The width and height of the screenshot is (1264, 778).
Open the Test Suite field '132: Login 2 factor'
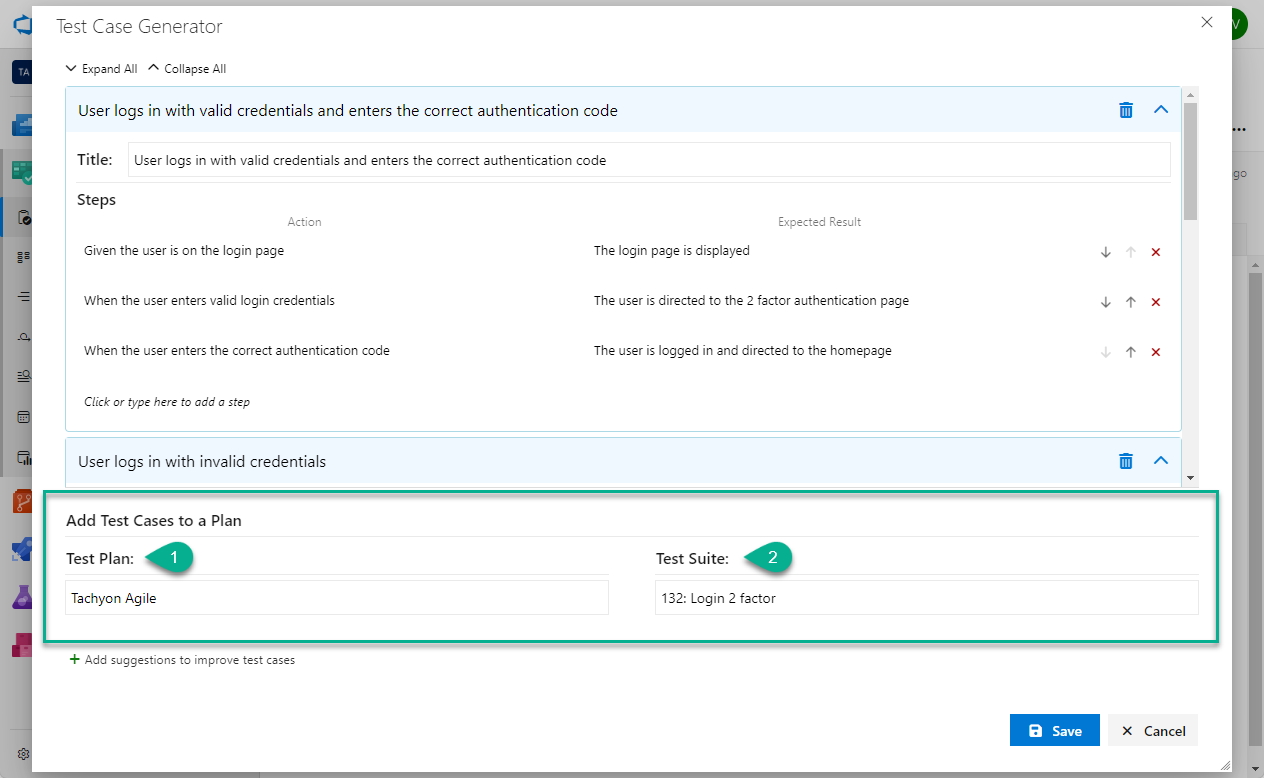coord(926,598)
